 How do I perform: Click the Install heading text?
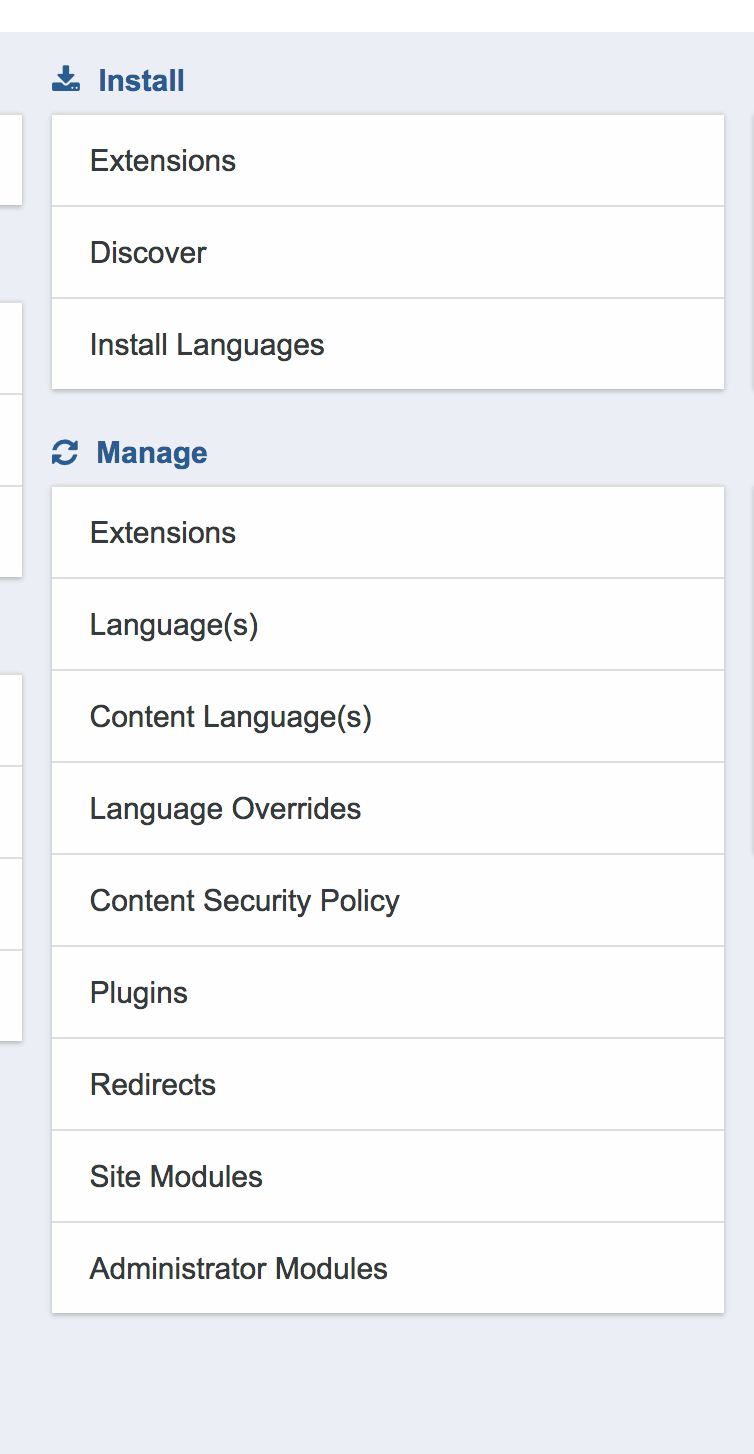coord(141,80)
